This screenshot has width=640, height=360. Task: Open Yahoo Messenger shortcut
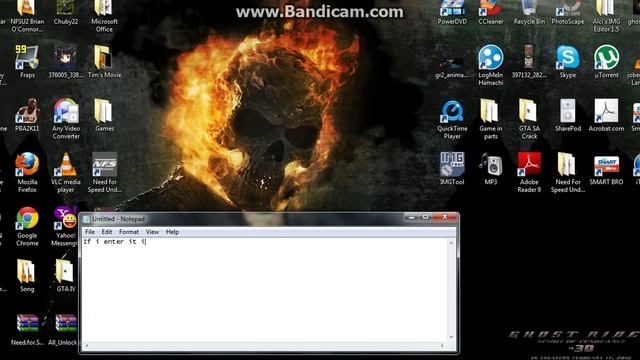pyautogui.click(x=65, y=226)
